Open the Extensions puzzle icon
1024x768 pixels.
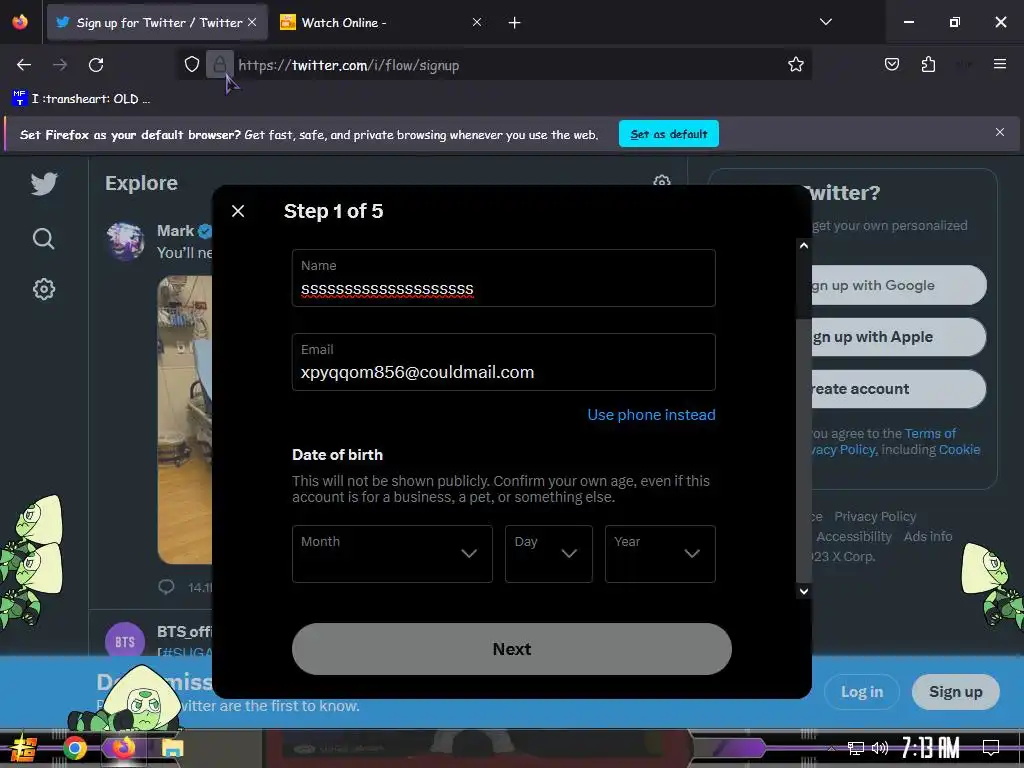click(928, 64)
